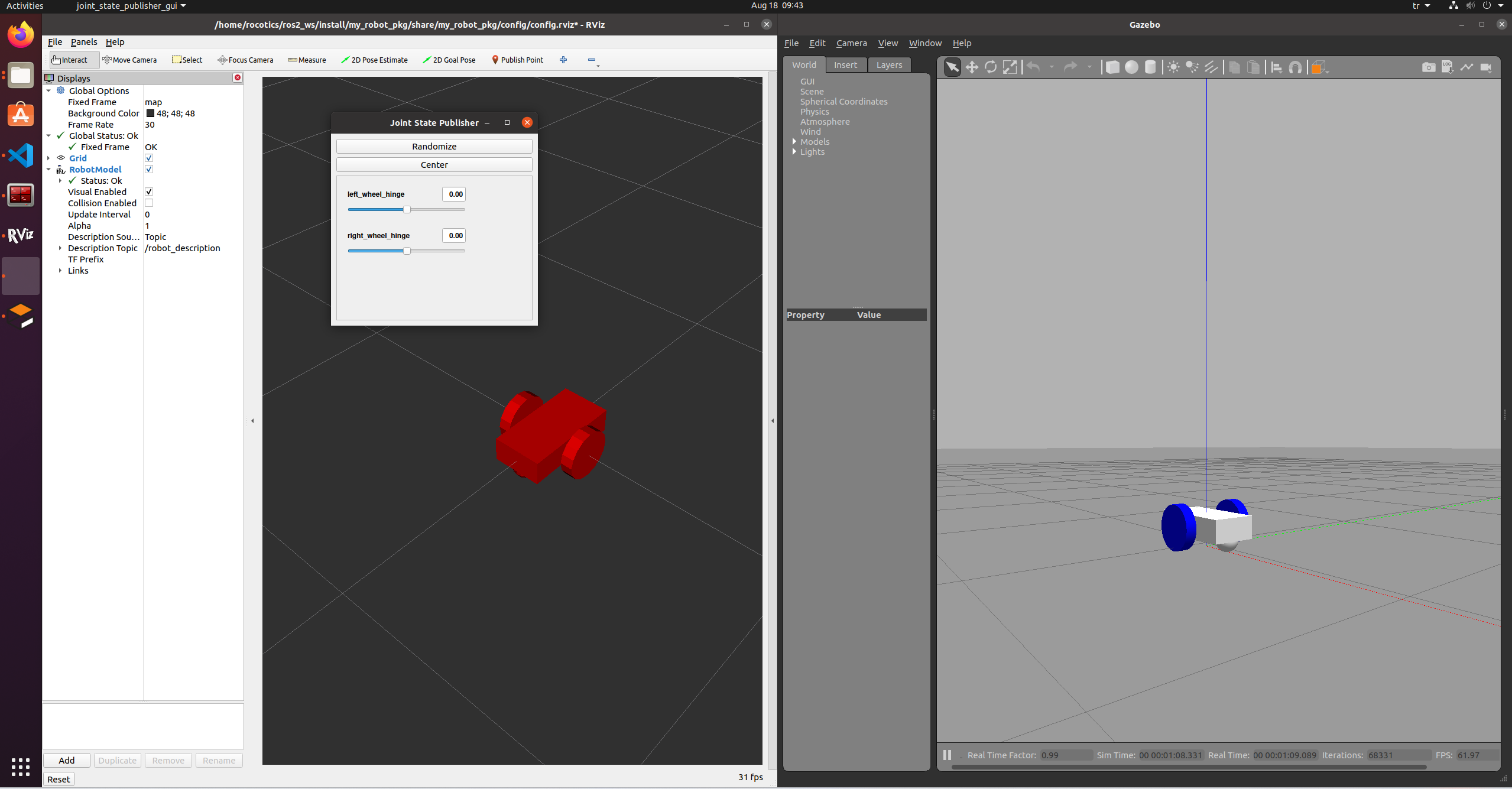Click the blue plus add-tool icon
Image resolution: width=1512 pixels, height=789 pixels.
(563, 60)
